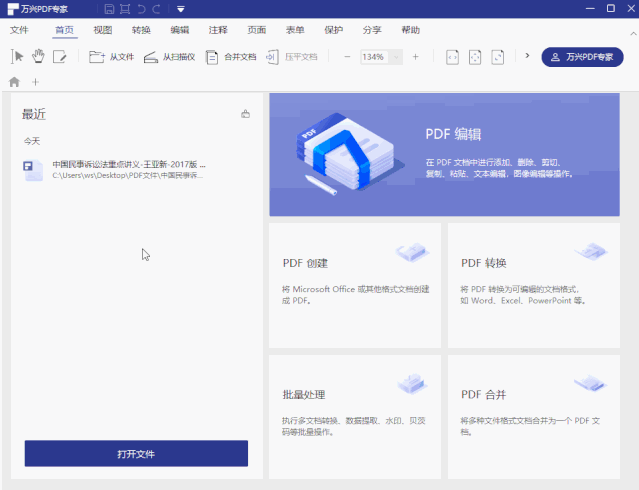
Task: Click the 万兴PDF专家 app logo
Action: coord(13,9)
